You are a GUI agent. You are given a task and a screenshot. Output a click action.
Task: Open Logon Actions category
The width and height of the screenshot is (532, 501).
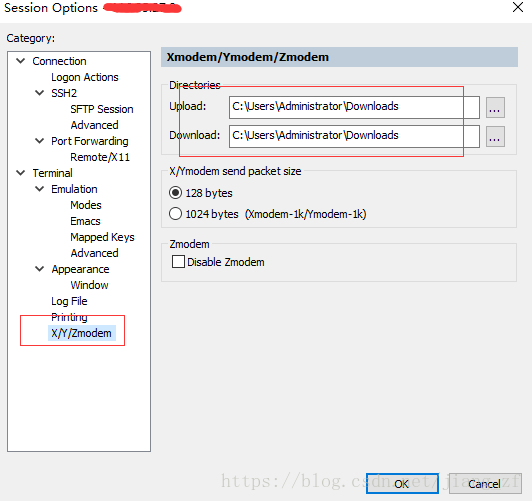[x=85, y=77]
